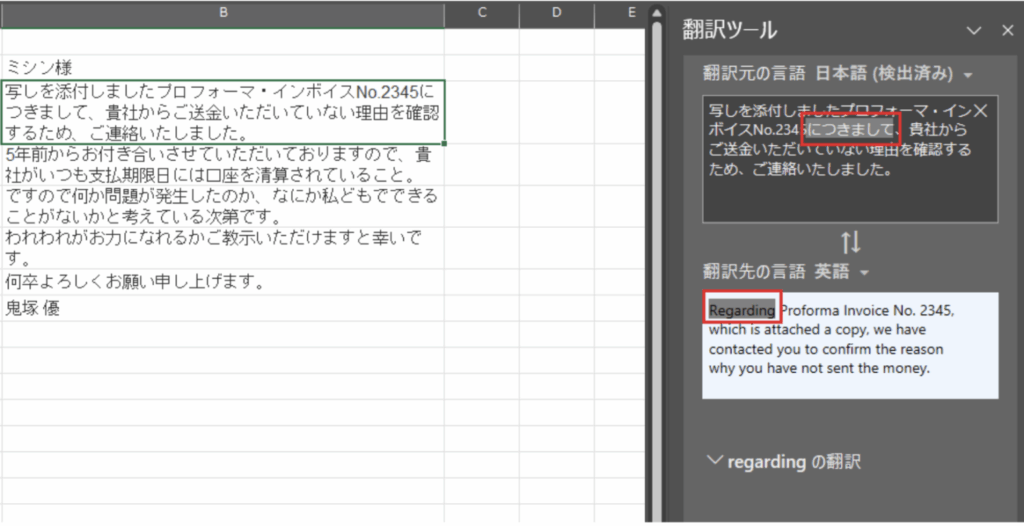Select cell starting with 5年前からお付き合い

click(x=223, y=165)
